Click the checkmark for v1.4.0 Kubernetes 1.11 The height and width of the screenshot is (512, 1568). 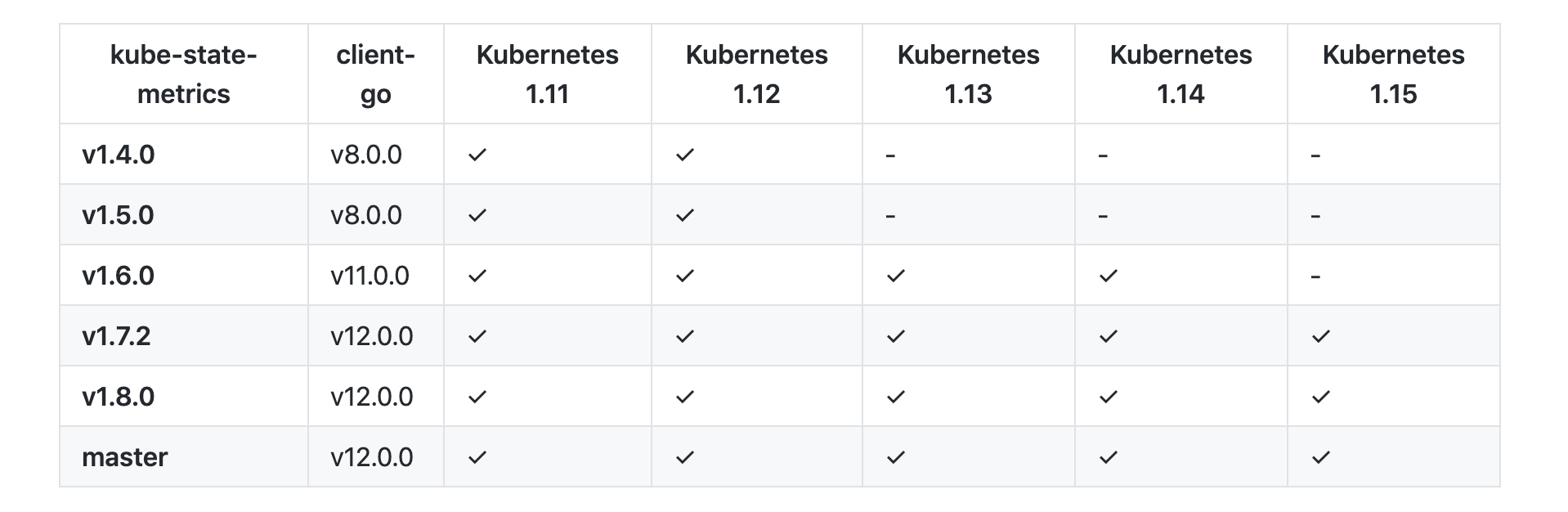pyautogui.click(x=477, y=155)
